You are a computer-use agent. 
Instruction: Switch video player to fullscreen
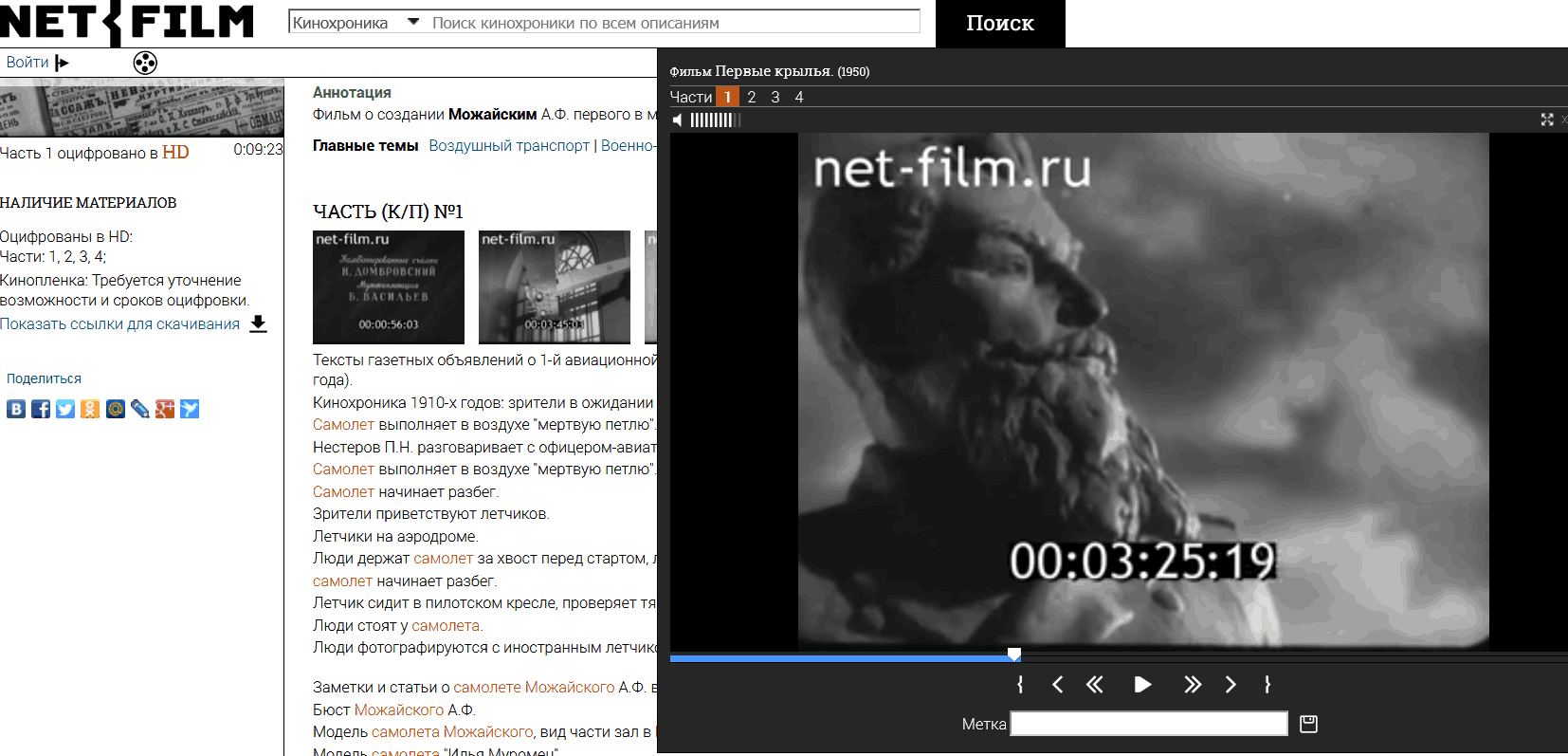coord(1547,120)
